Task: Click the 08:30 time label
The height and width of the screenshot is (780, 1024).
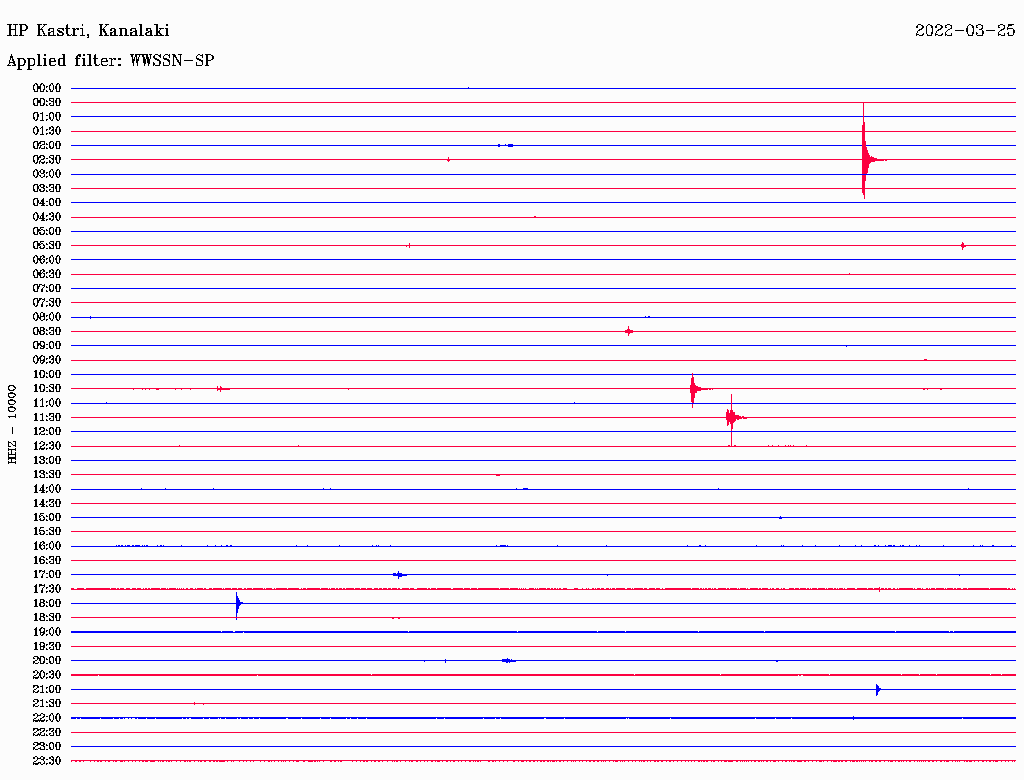Action: [47, 332]
